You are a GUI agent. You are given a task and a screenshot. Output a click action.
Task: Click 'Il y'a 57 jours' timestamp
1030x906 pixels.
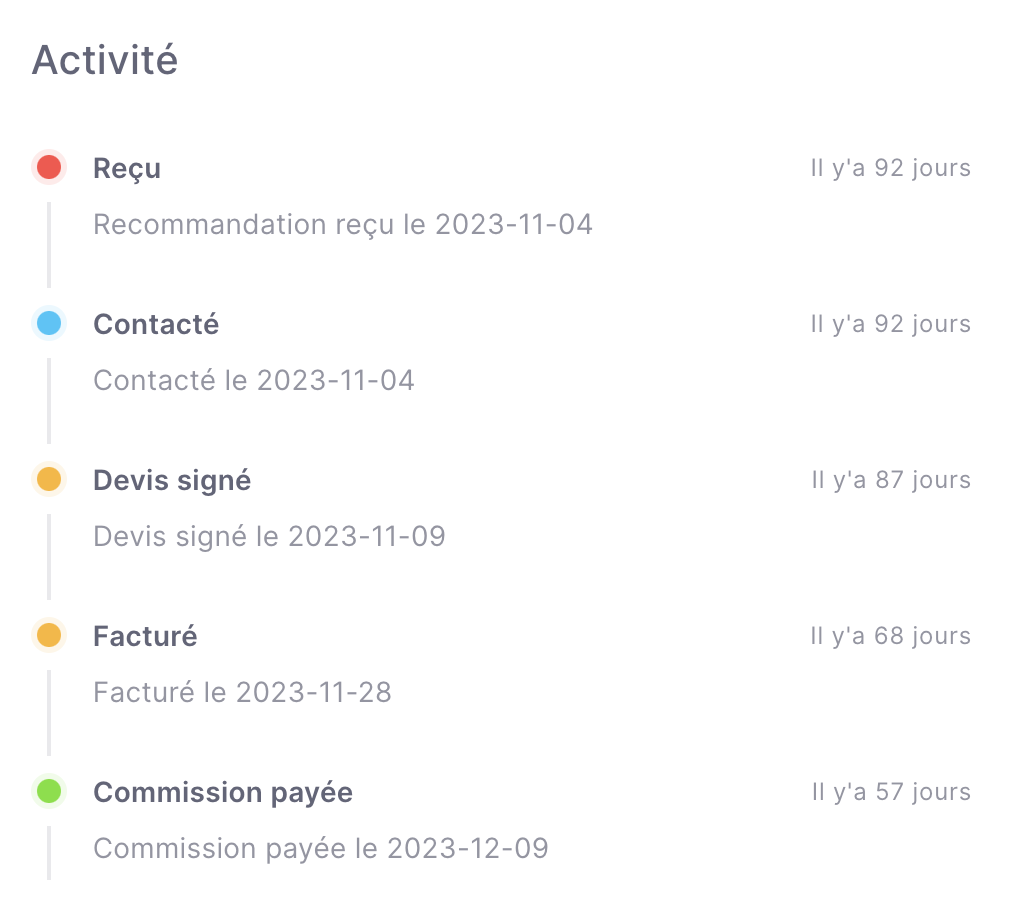pyautogui.click(x=891, y=792)
